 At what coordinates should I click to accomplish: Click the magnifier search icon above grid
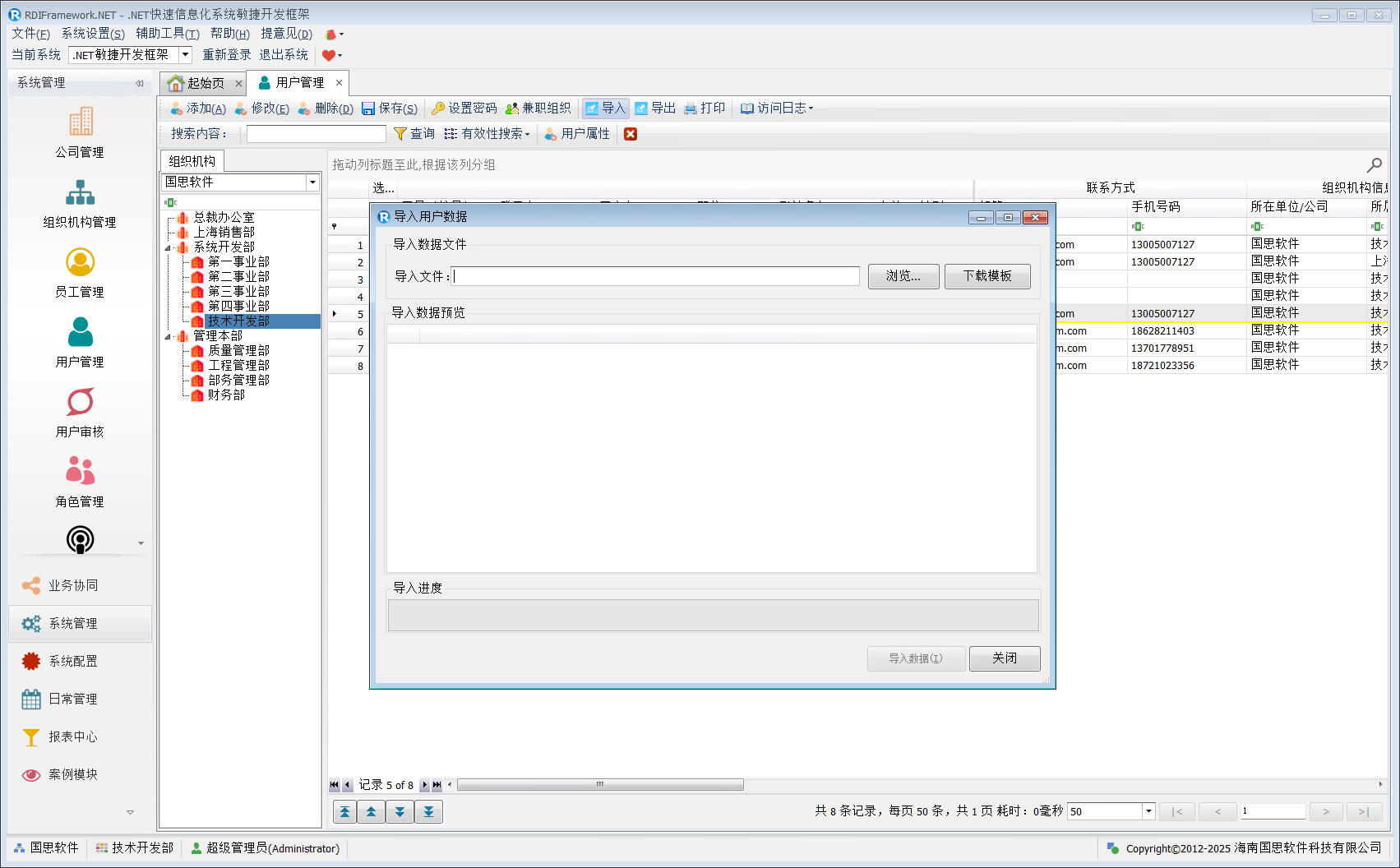coord(1374,165)
